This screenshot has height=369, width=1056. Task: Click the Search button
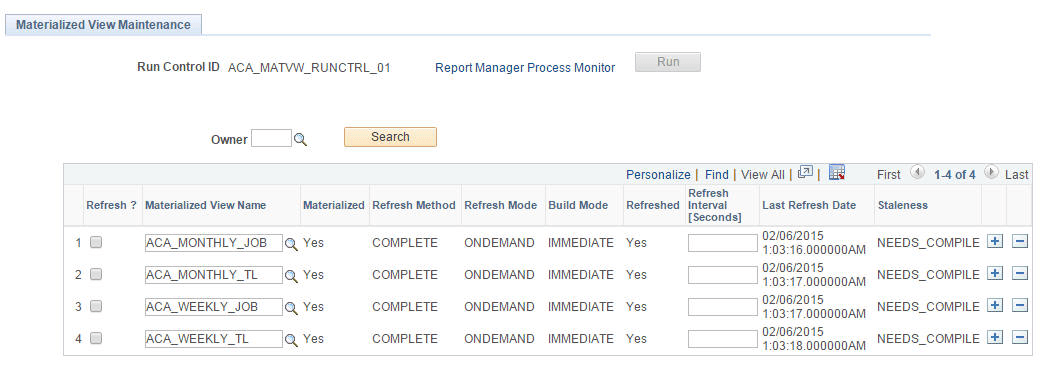tap(390, 137)
